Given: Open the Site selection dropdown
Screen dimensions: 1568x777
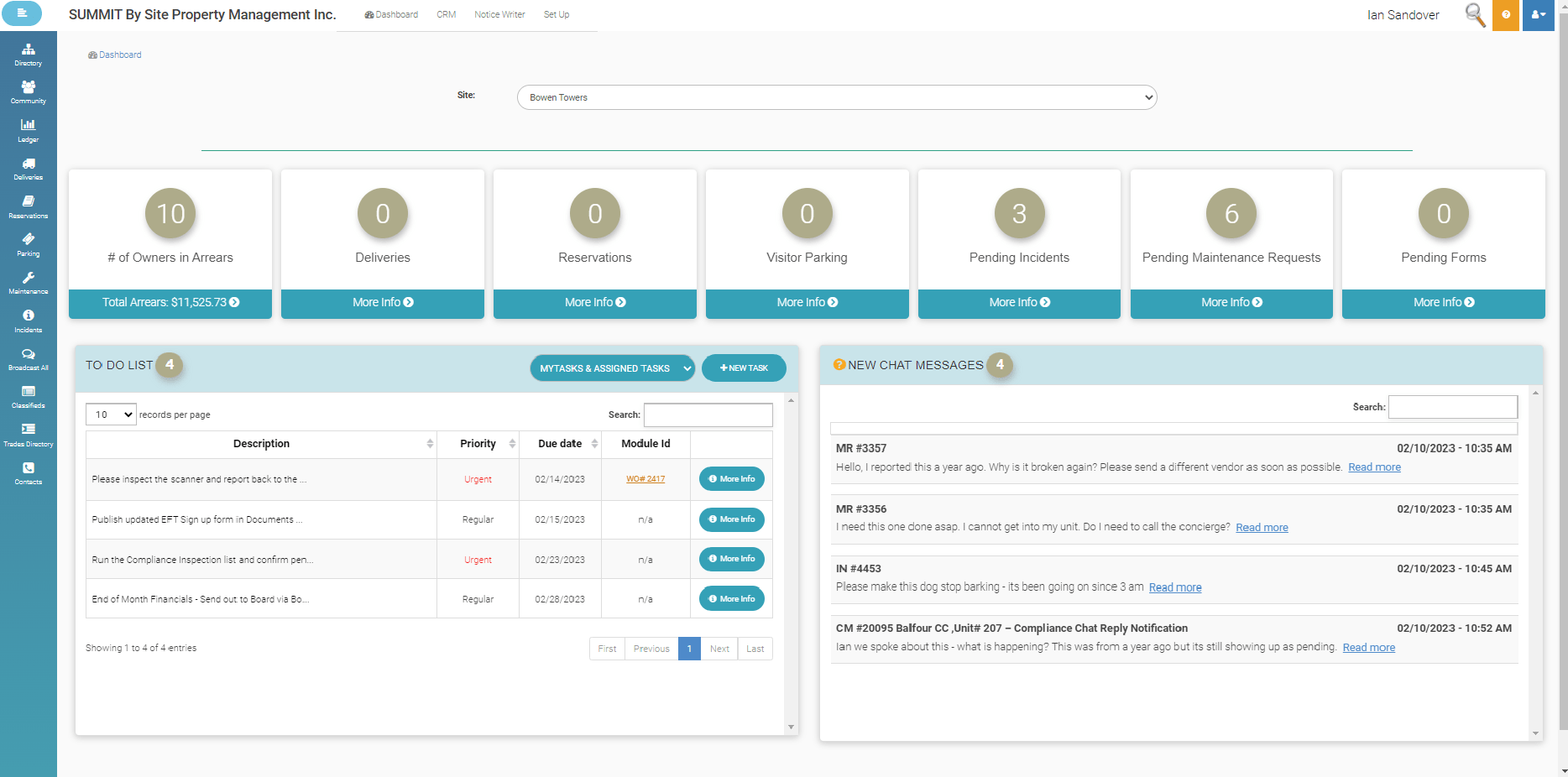Looking at the screenshot, I should click(x=836, y=96).
